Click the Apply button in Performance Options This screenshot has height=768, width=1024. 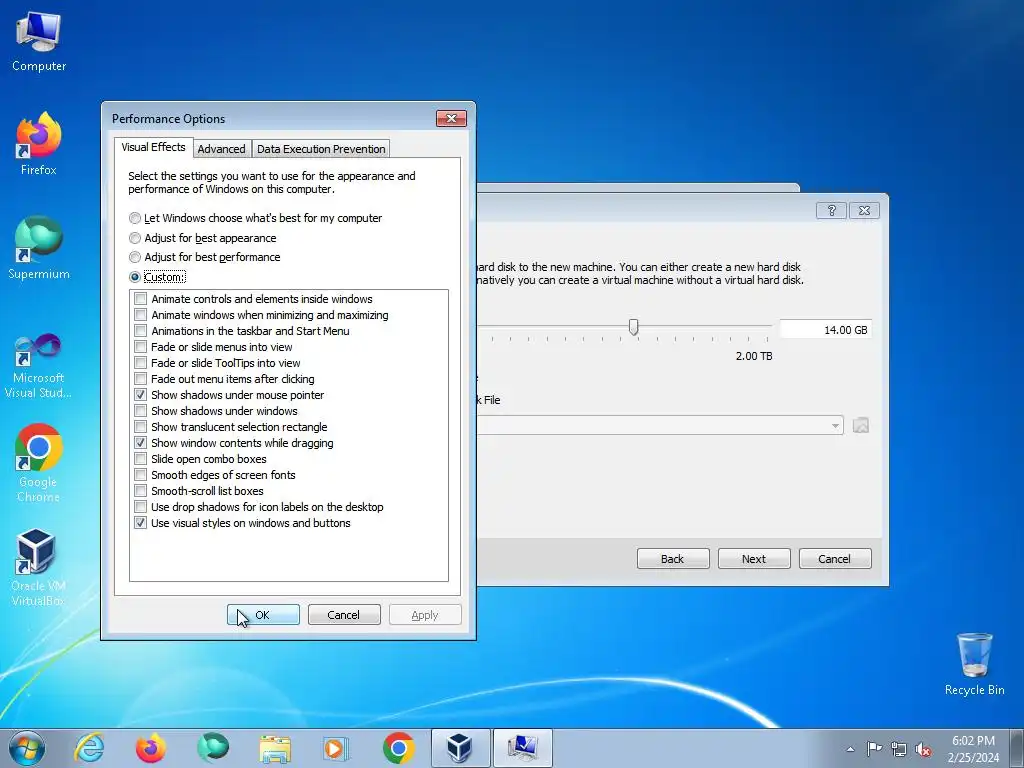click(x=424, y=615)
